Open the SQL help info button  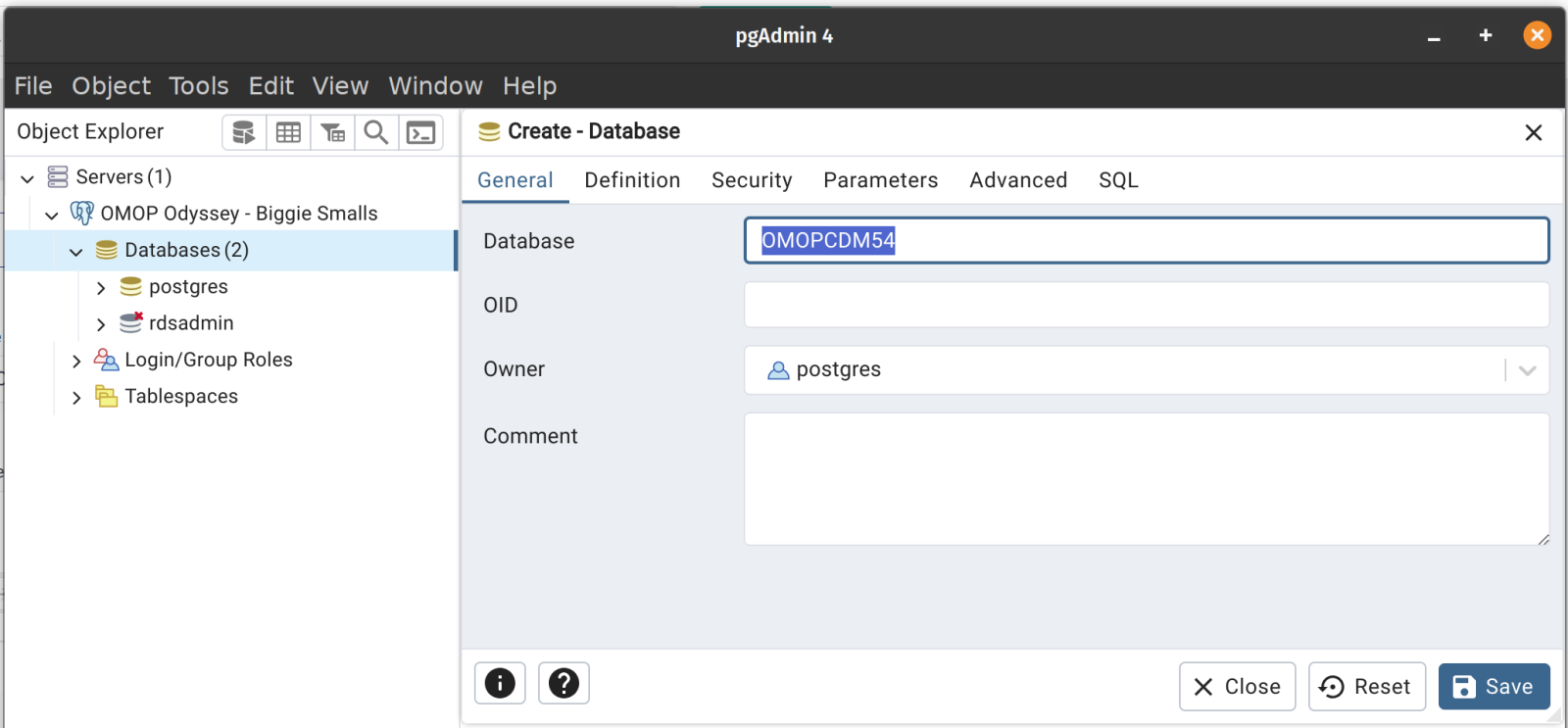(500, 683)
